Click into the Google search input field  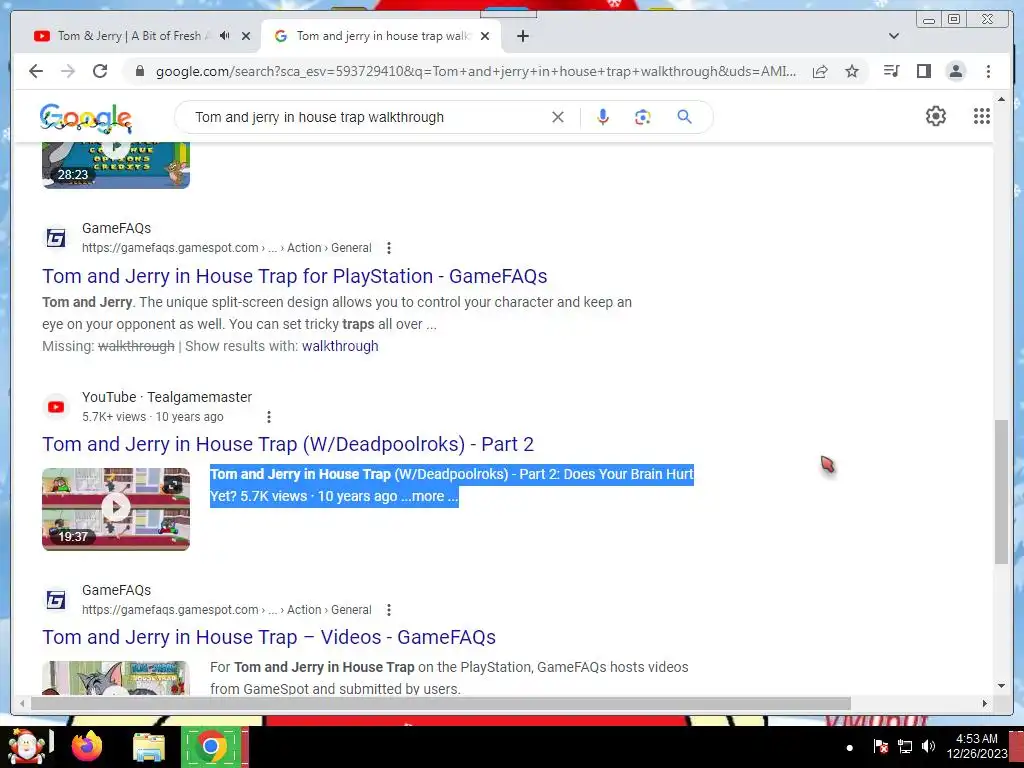tap(368, 117)
